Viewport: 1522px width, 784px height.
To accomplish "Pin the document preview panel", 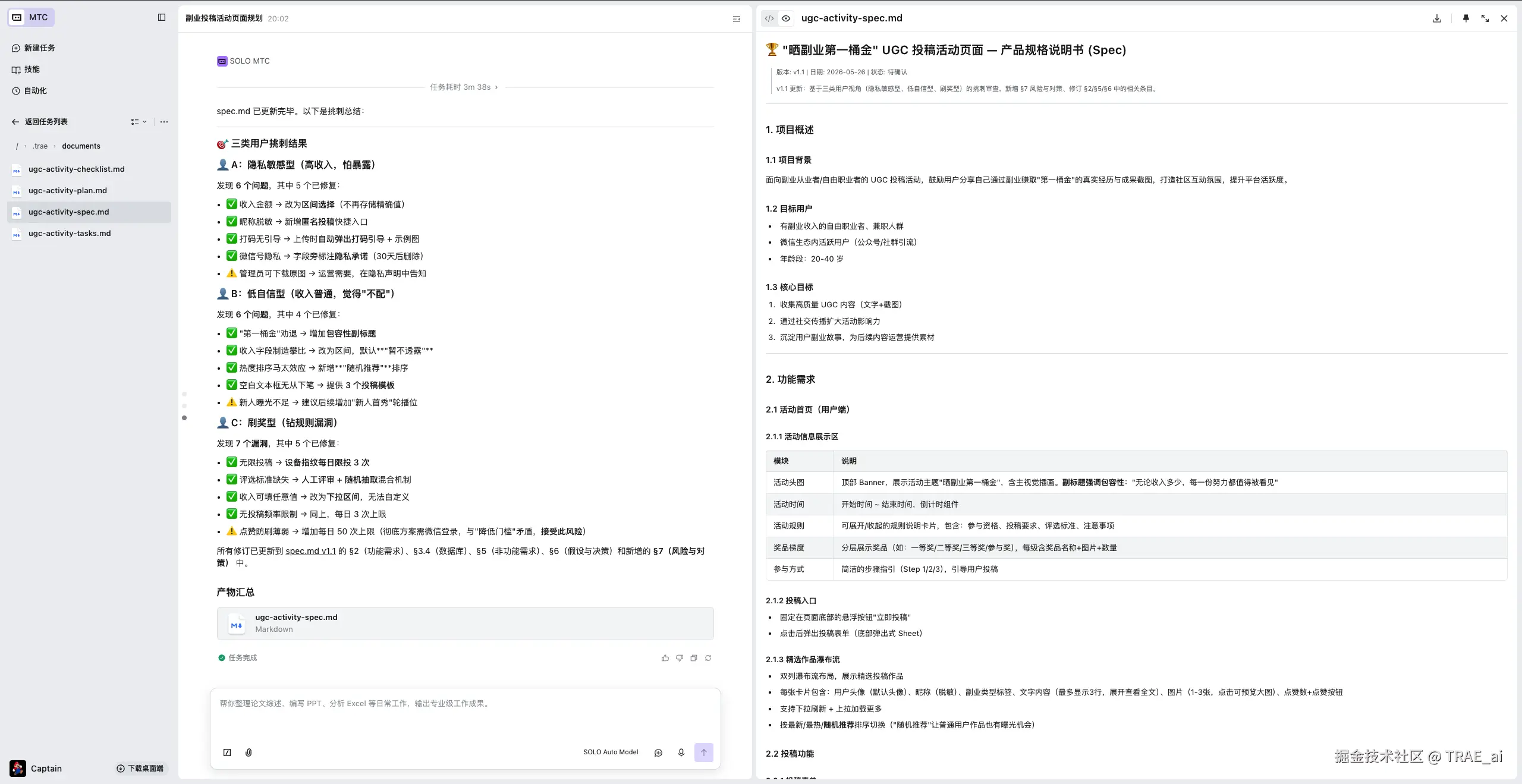I will point(1466,18).
